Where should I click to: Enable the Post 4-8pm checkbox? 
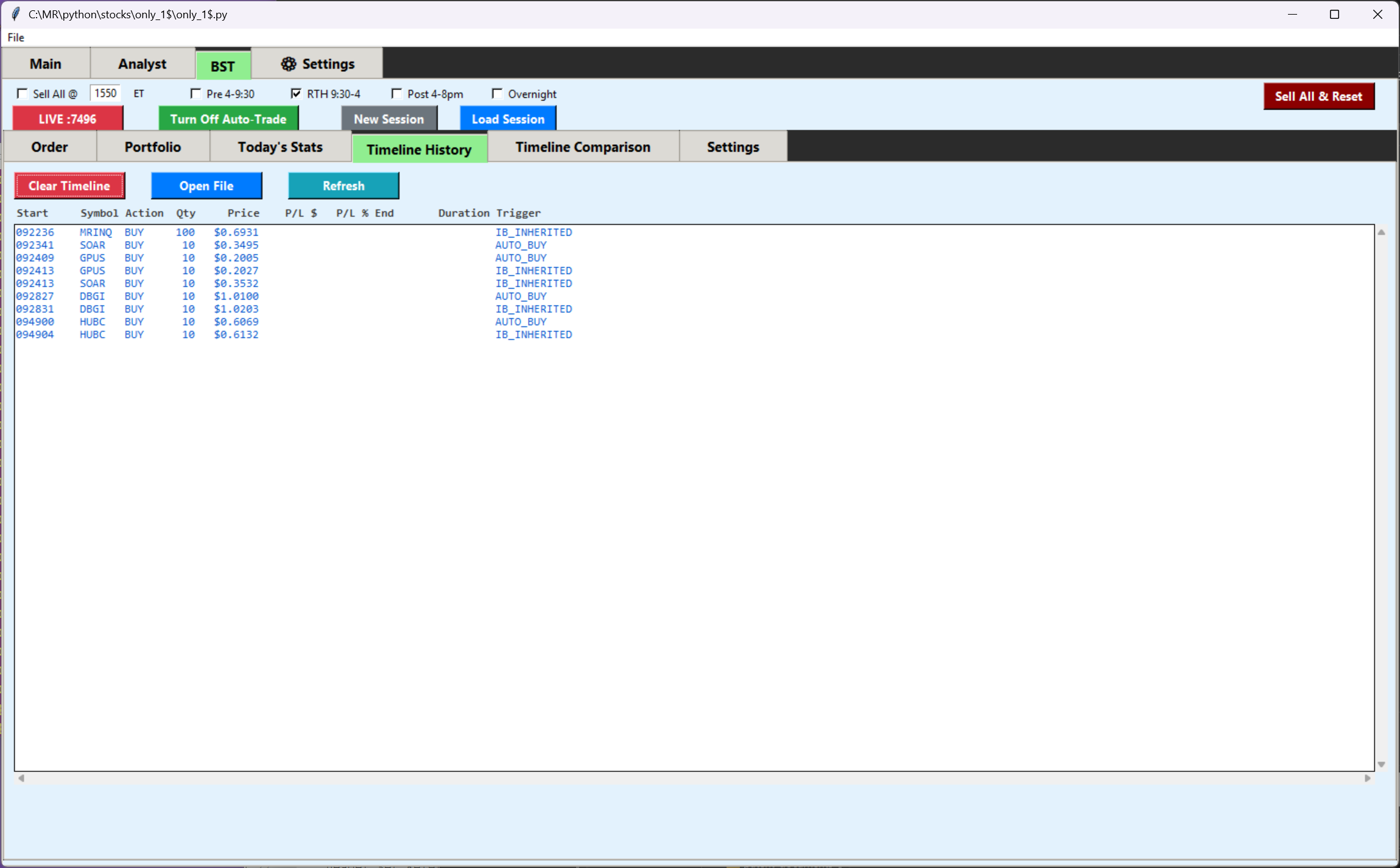click(397, 94)
